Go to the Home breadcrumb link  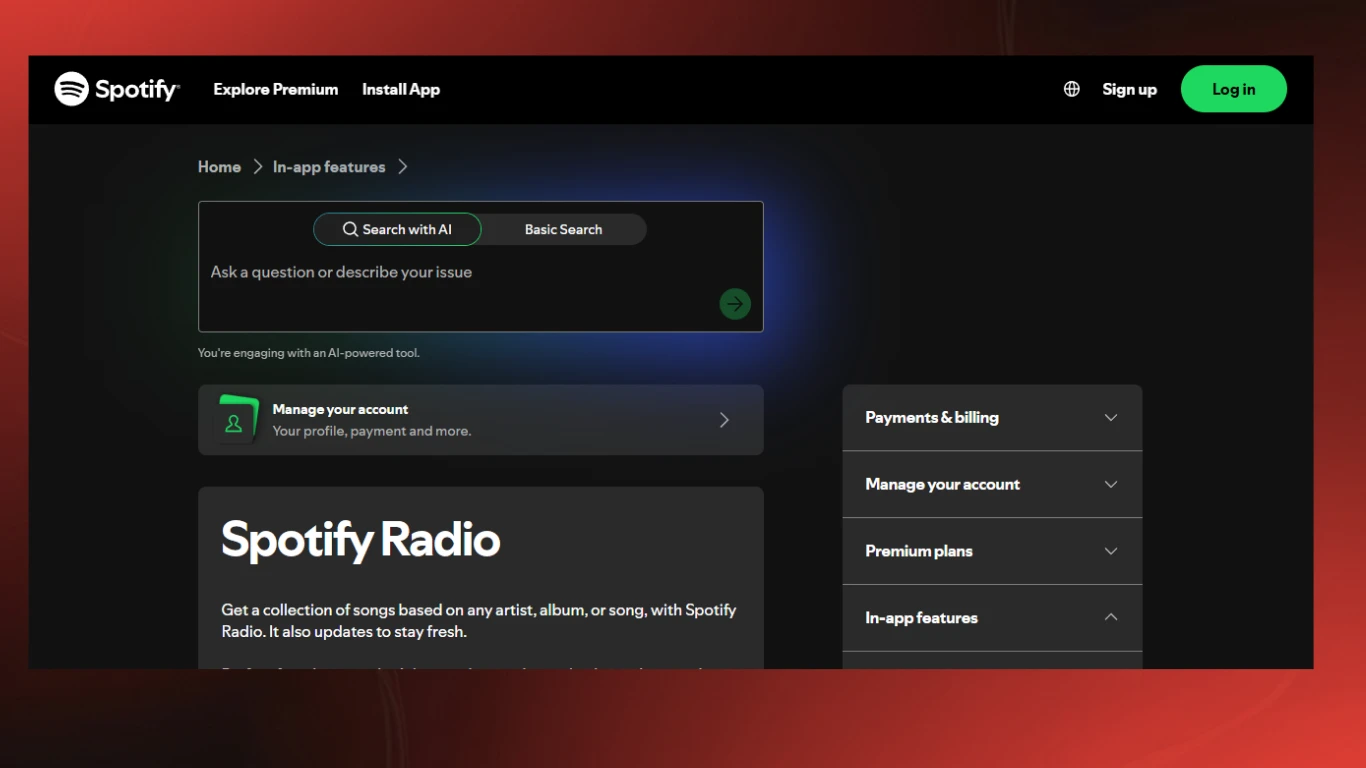point(219,167)
